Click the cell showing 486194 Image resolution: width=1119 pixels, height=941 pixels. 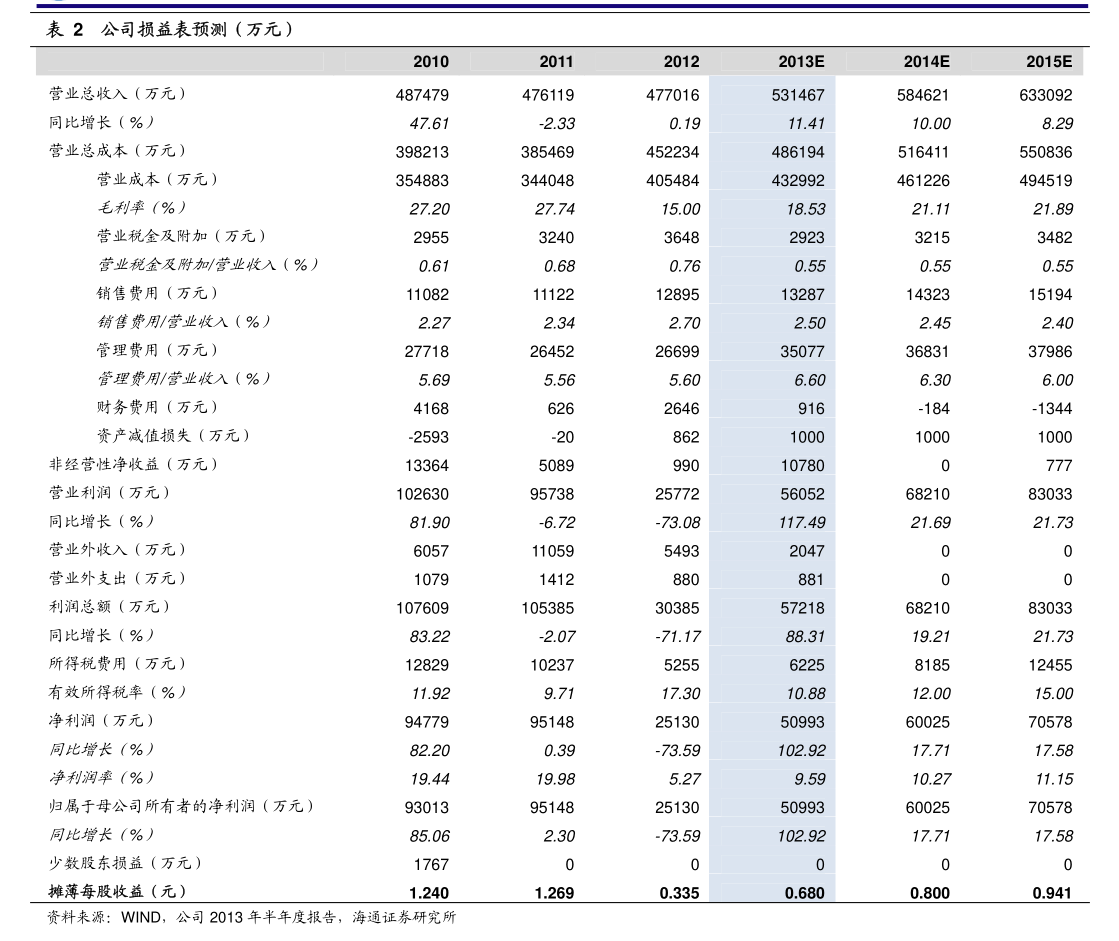pyautogui.click(x=798, y=152)
